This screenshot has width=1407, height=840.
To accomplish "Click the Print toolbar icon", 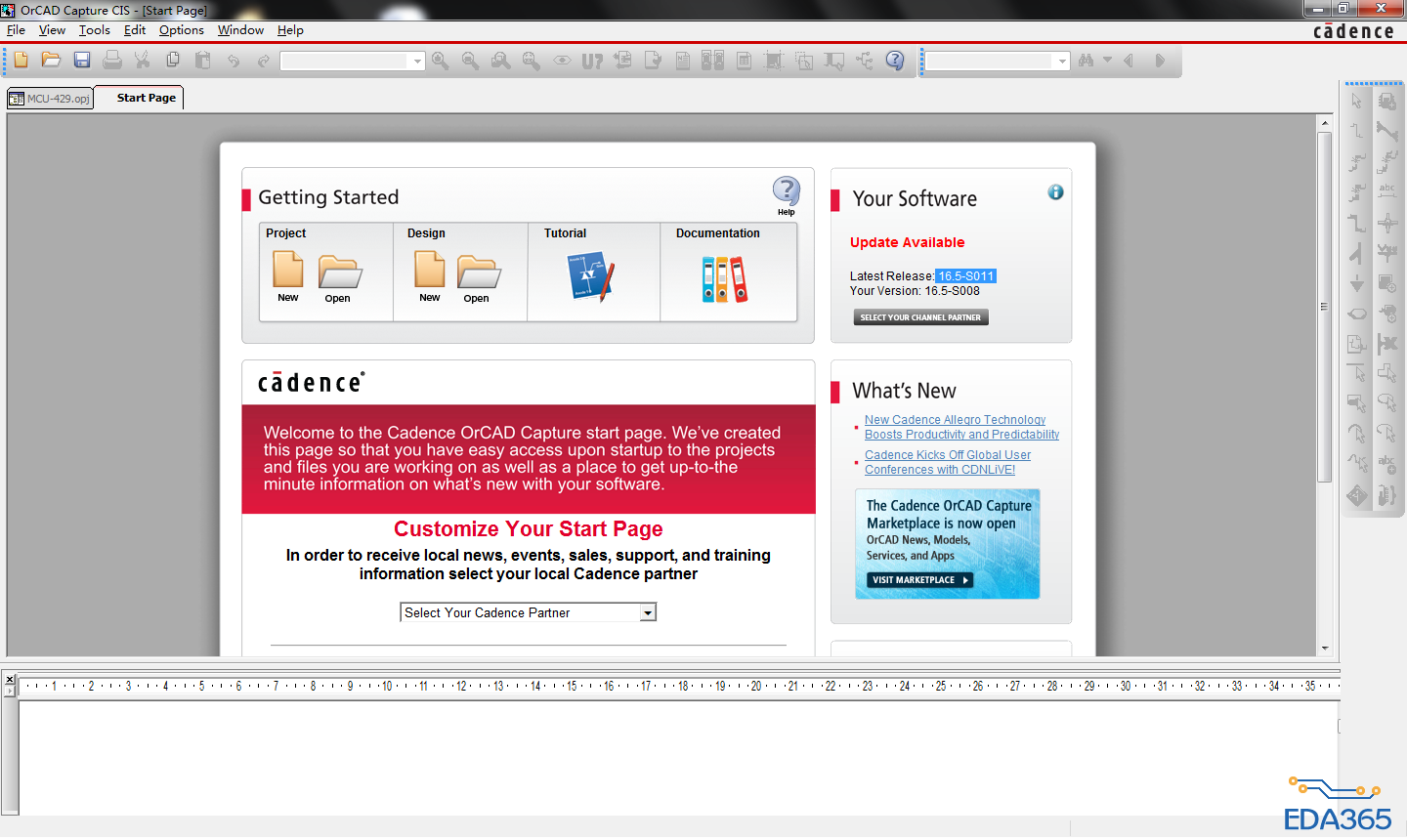I will [112, 61].
